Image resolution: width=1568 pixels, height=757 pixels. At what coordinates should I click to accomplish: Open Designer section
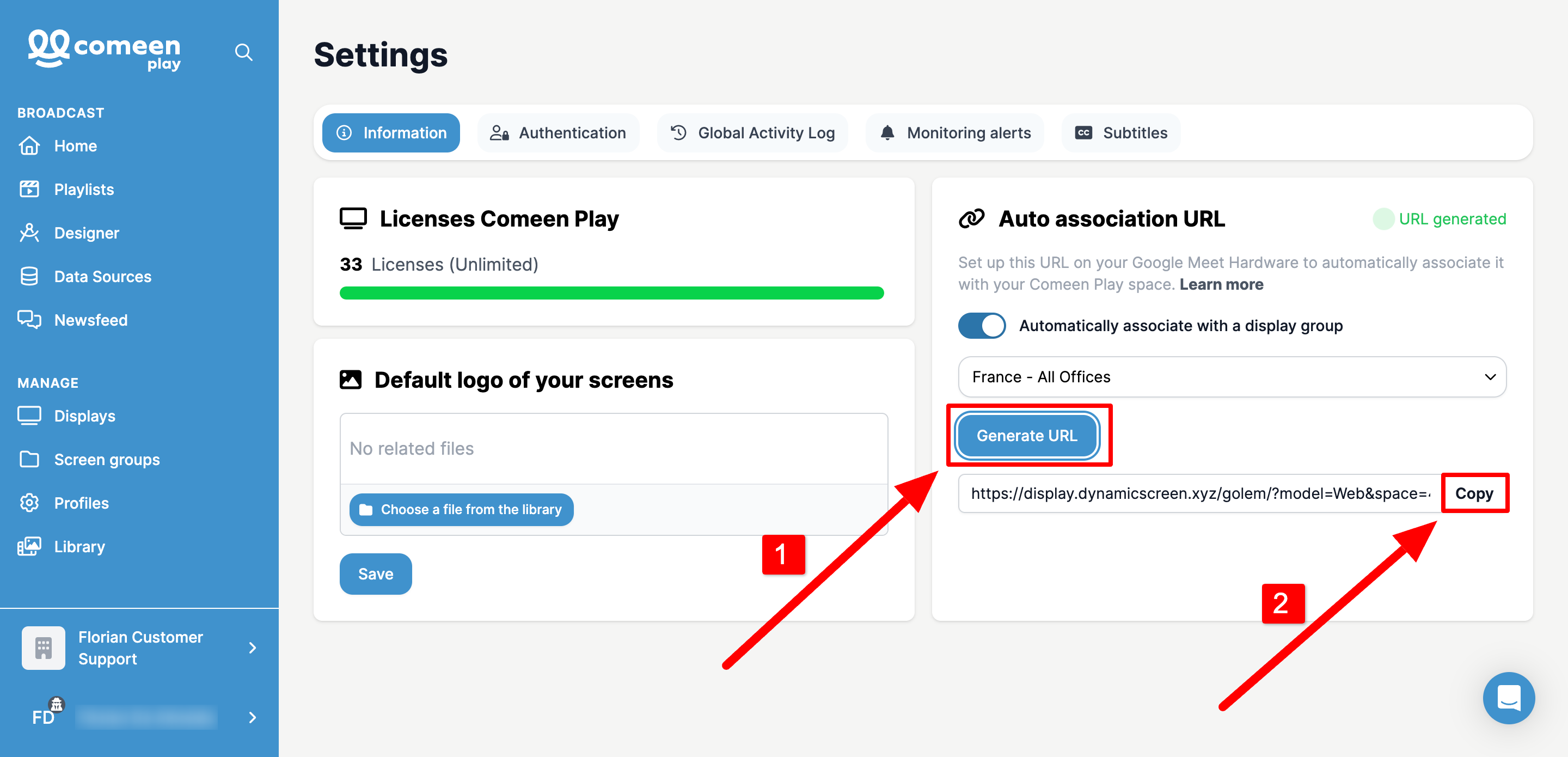coord(87,233)
